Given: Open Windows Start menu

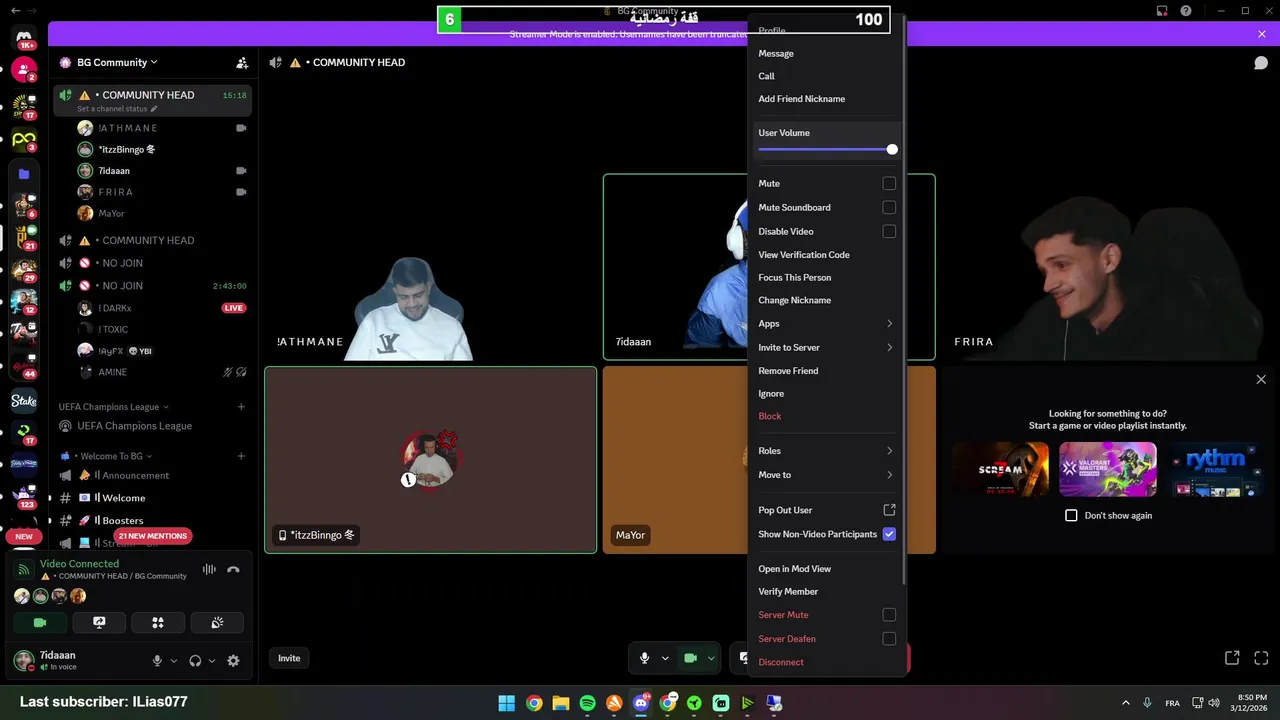Looking at the screenshot, I should pyautogui.click(x=507, y=703).
